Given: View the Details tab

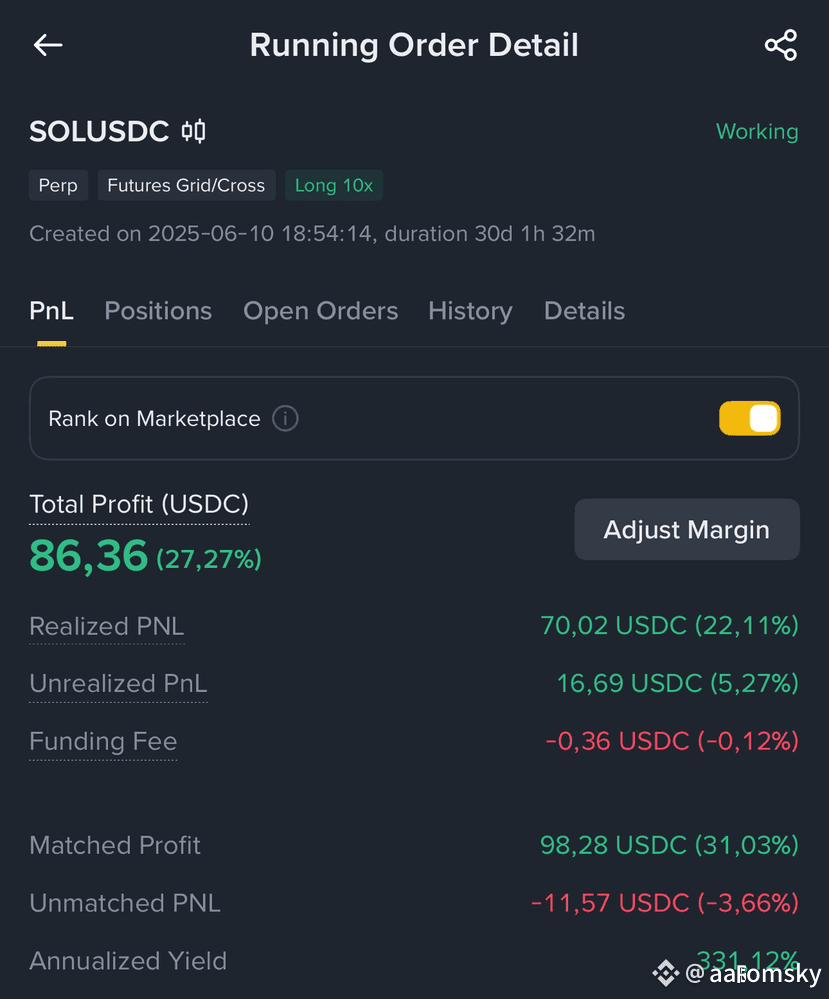Looking at the screenshot, I should (584, 311).
